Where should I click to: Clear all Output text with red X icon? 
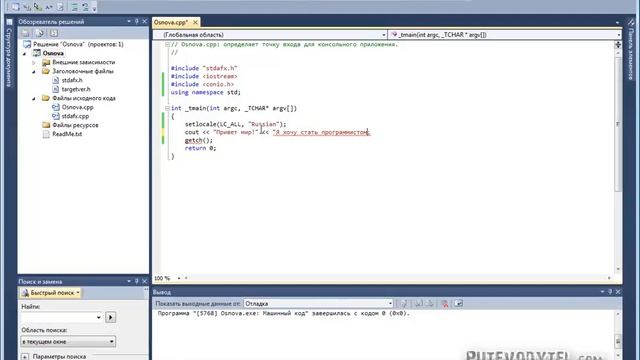(x=444, y=303)
